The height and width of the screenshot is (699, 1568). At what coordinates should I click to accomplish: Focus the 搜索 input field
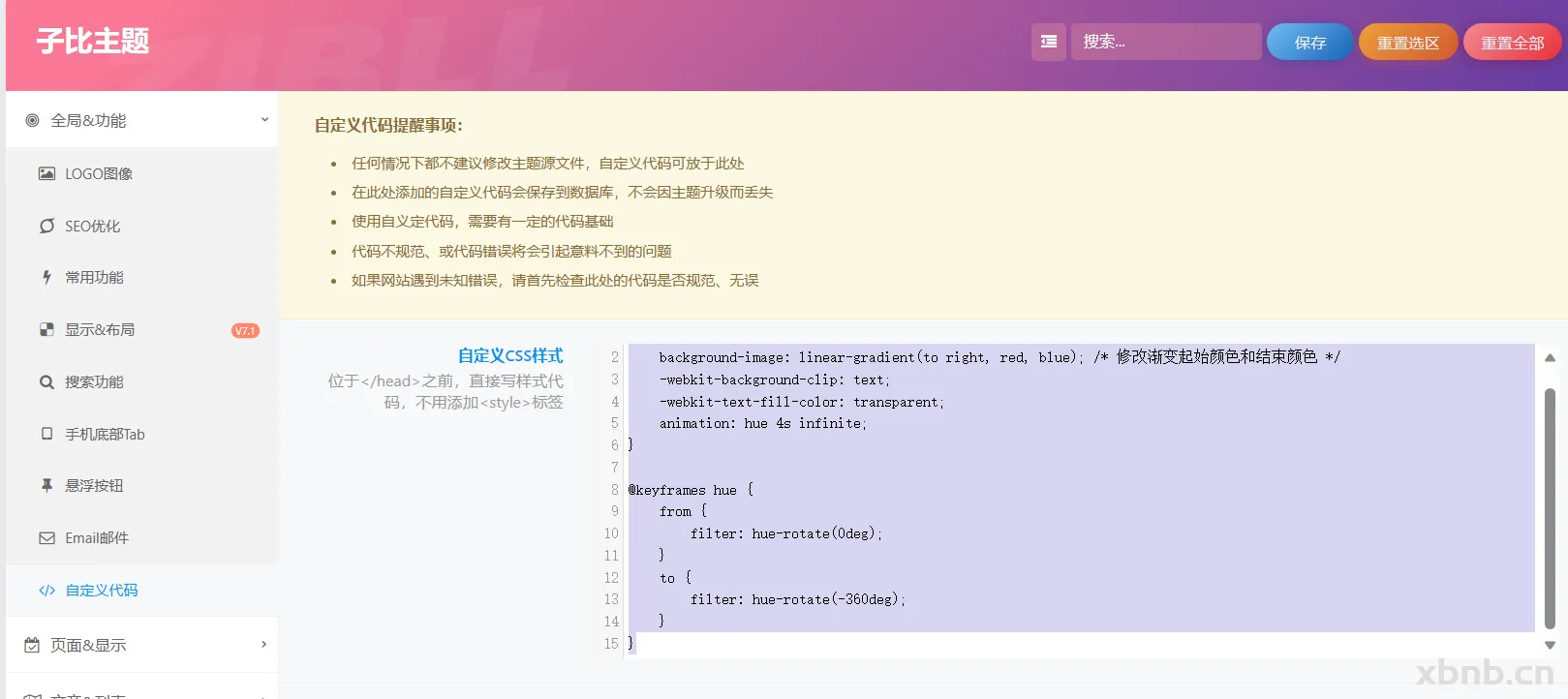[1165, 42]
